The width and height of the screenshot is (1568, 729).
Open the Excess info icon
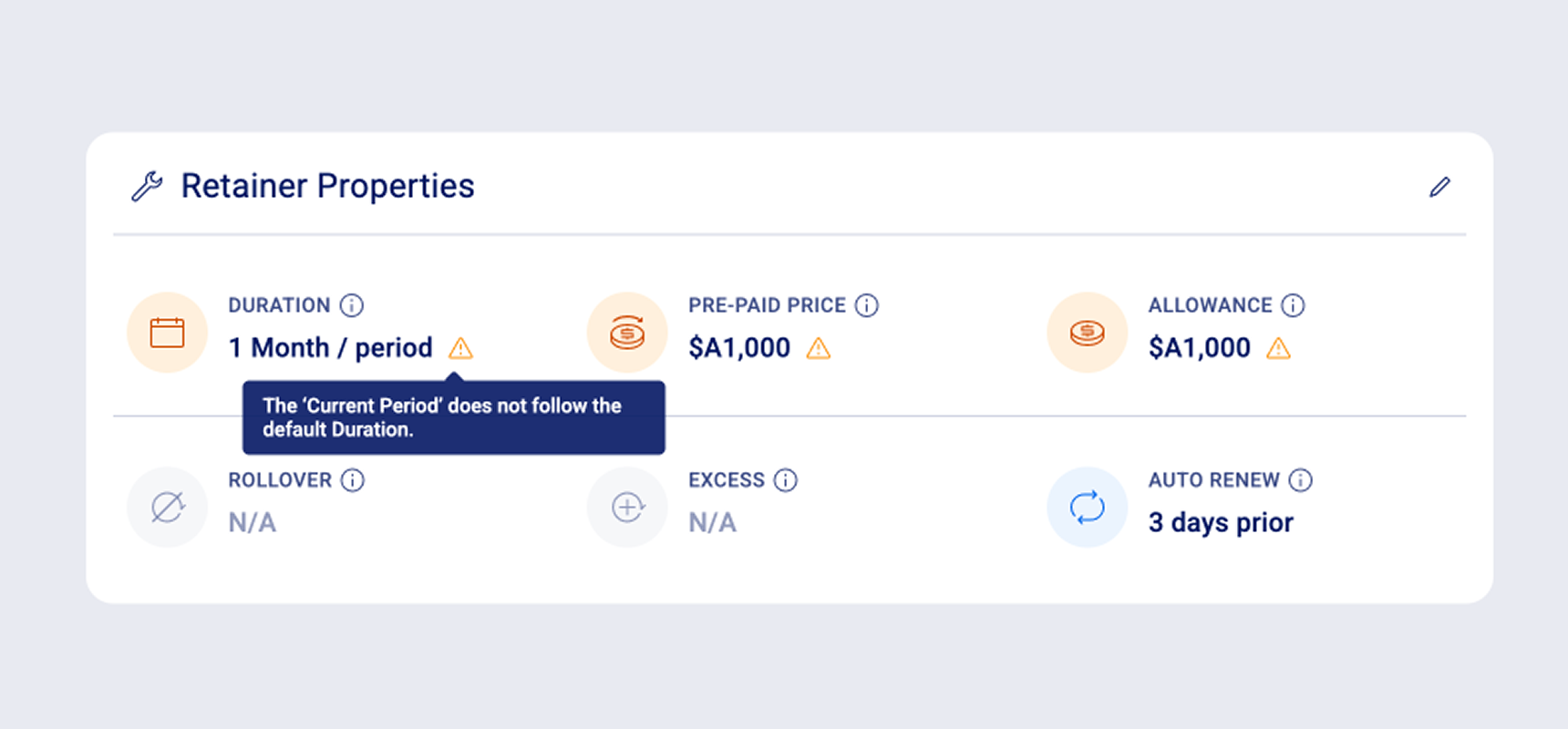click(x=786, y=480)
